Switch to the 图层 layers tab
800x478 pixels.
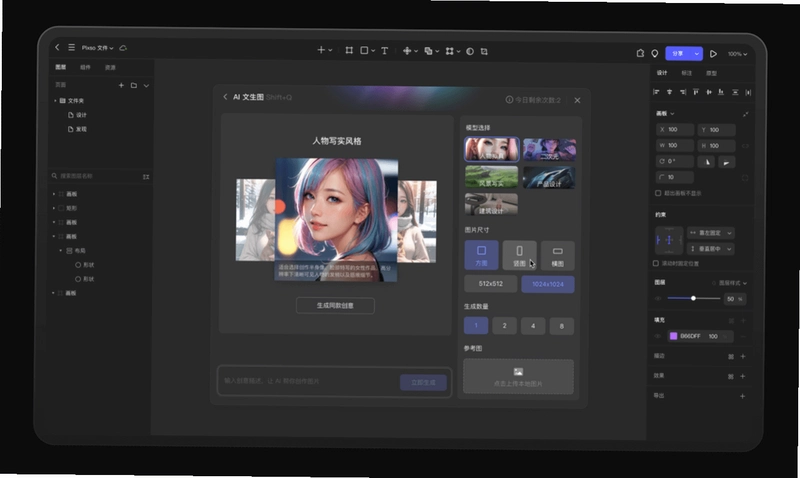coord(61,67)
